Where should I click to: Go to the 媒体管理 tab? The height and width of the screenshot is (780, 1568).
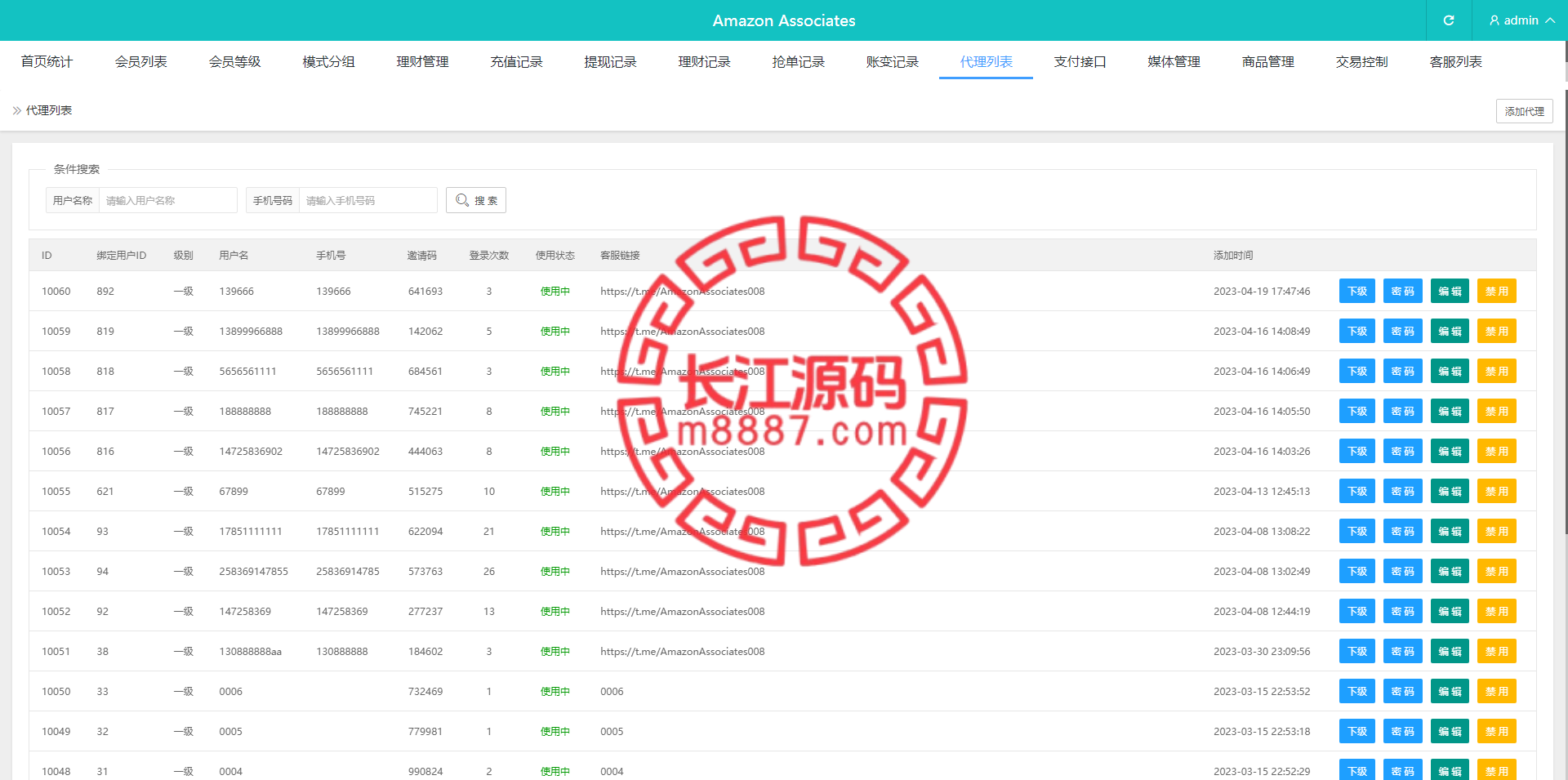[x=1174, y=62]
